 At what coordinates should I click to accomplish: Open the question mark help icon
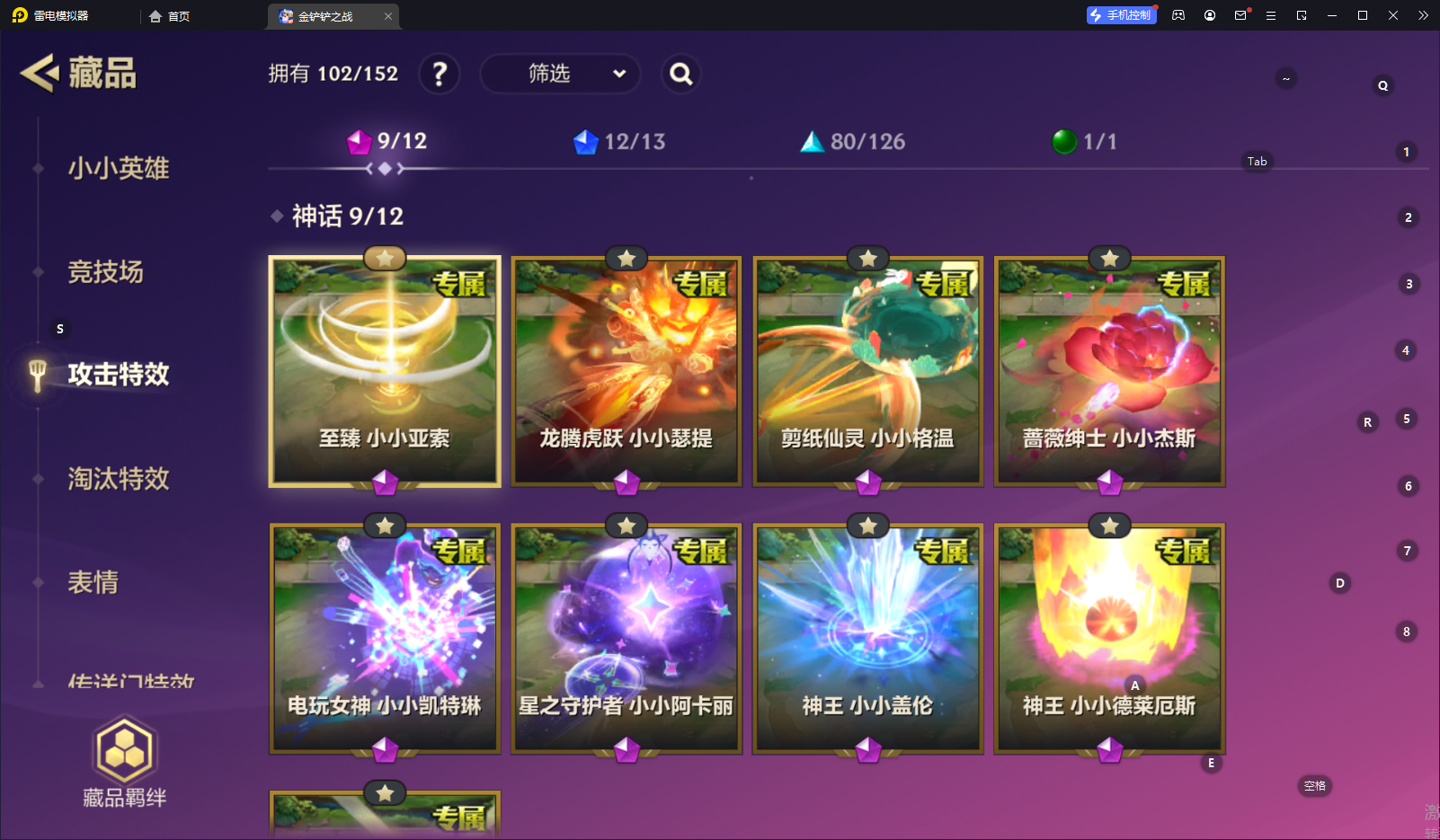440,74
